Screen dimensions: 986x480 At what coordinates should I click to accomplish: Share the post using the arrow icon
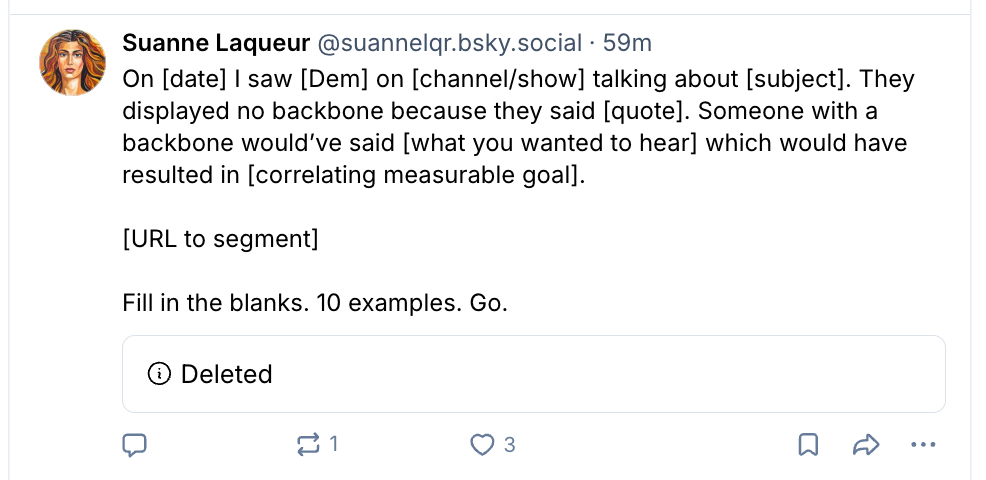(x=866, y=444)
